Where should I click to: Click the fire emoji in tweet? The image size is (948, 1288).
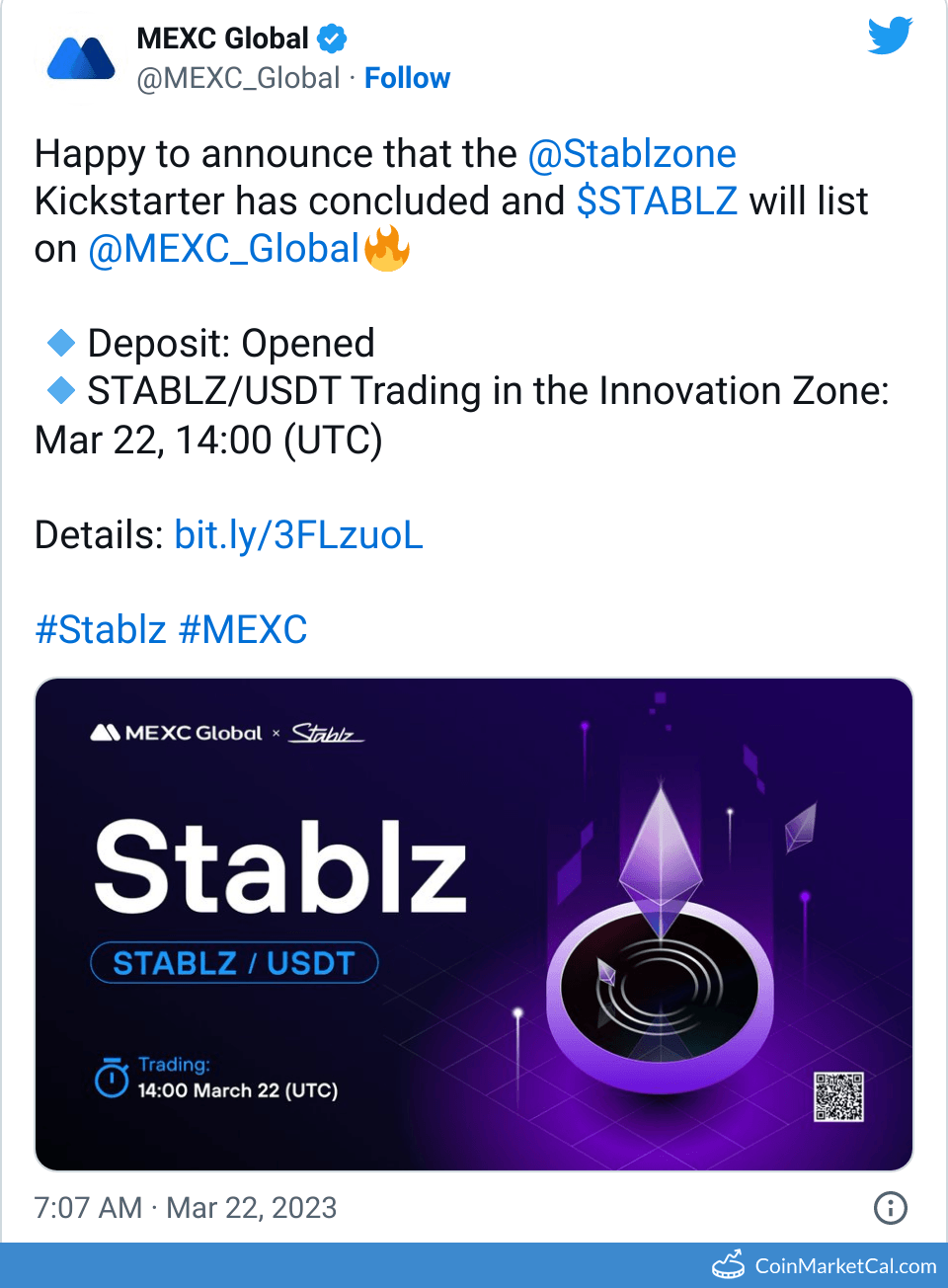click(x=387, y=249)
